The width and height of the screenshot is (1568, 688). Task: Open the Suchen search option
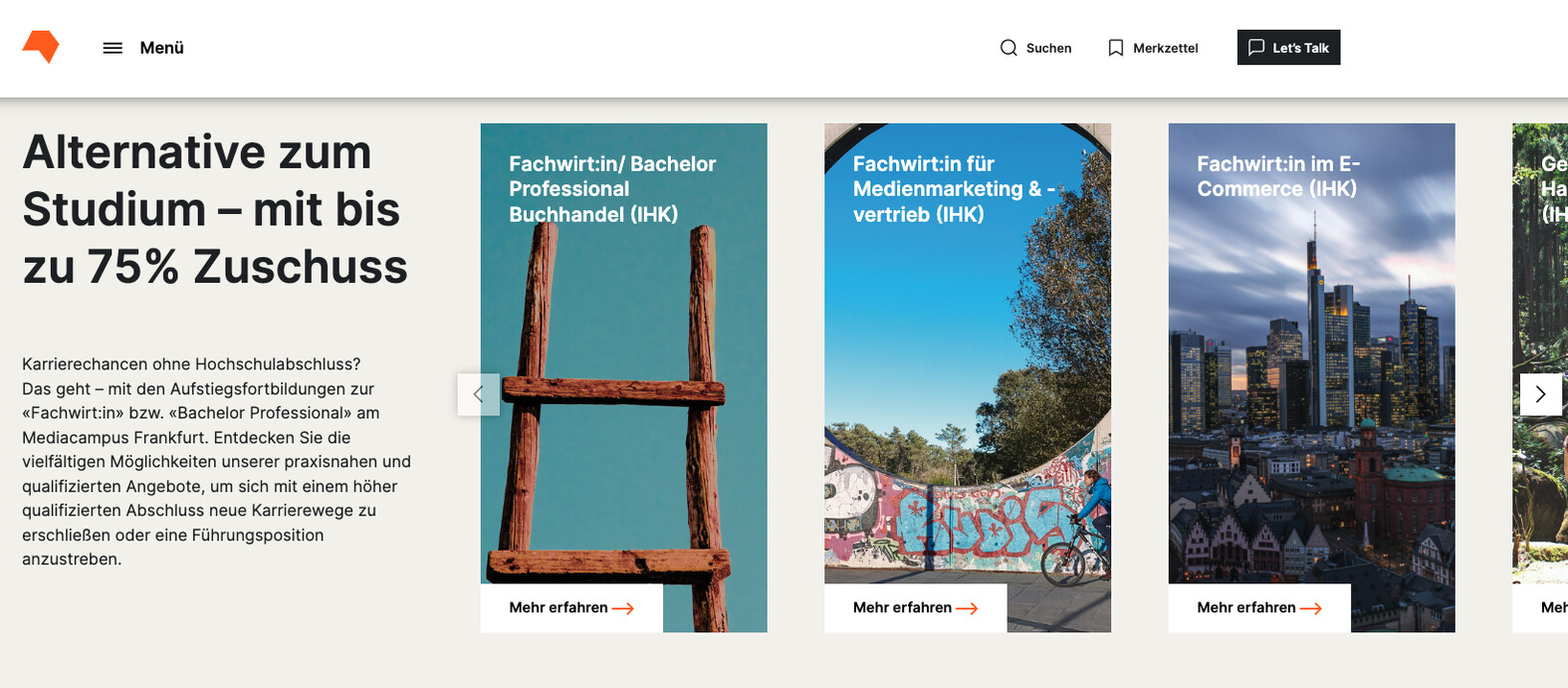pos(1048,48)
